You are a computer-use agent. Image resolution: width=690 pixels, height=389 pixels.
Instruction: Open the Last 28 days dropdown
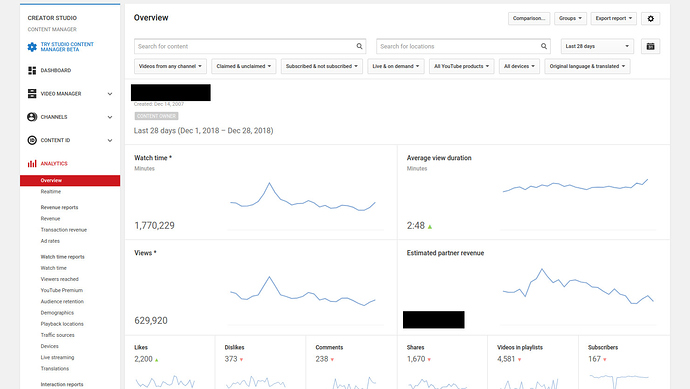pos(597,46)
